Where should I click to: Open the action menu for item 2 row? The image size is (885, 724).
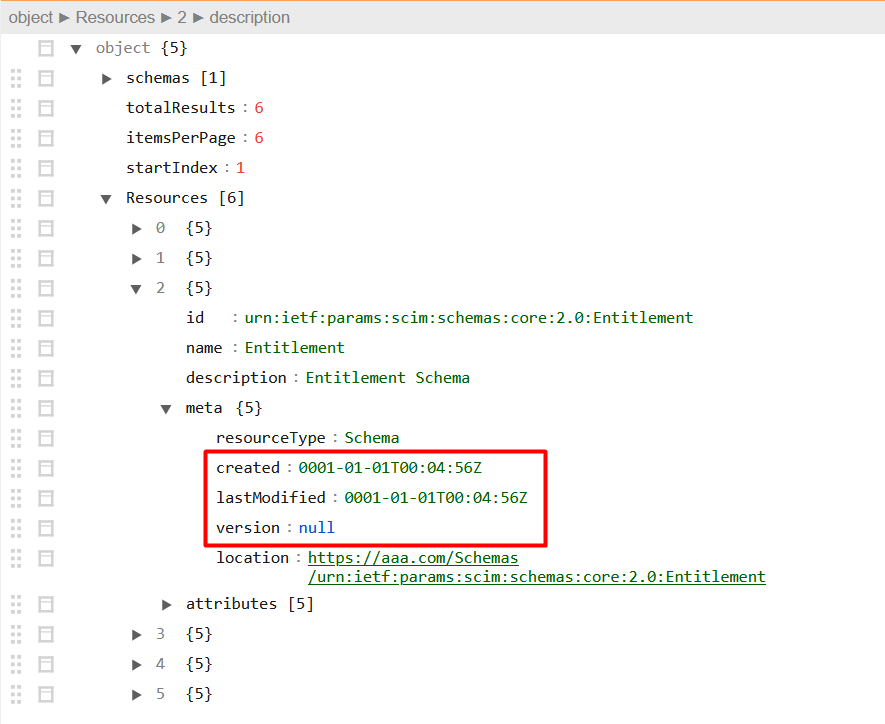point(46,289)
